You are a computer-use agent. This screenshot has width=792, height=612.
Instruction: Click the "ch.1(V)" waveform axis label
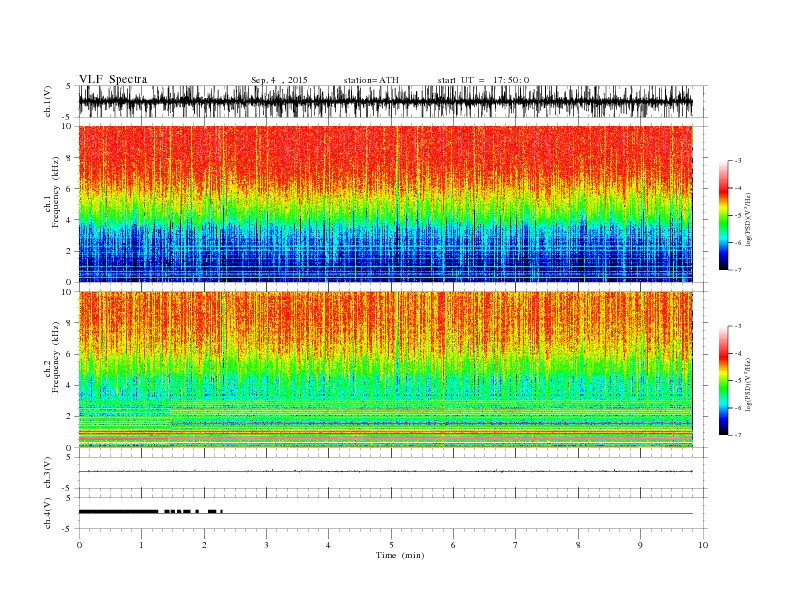(x=48, y=101)
